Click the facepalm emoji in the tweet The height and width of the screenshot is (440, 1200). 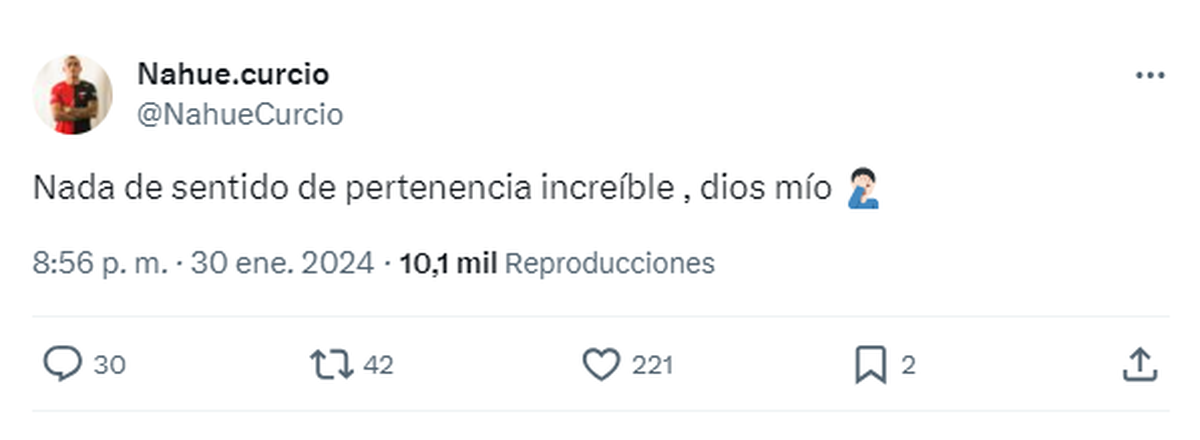pos(862,188)
